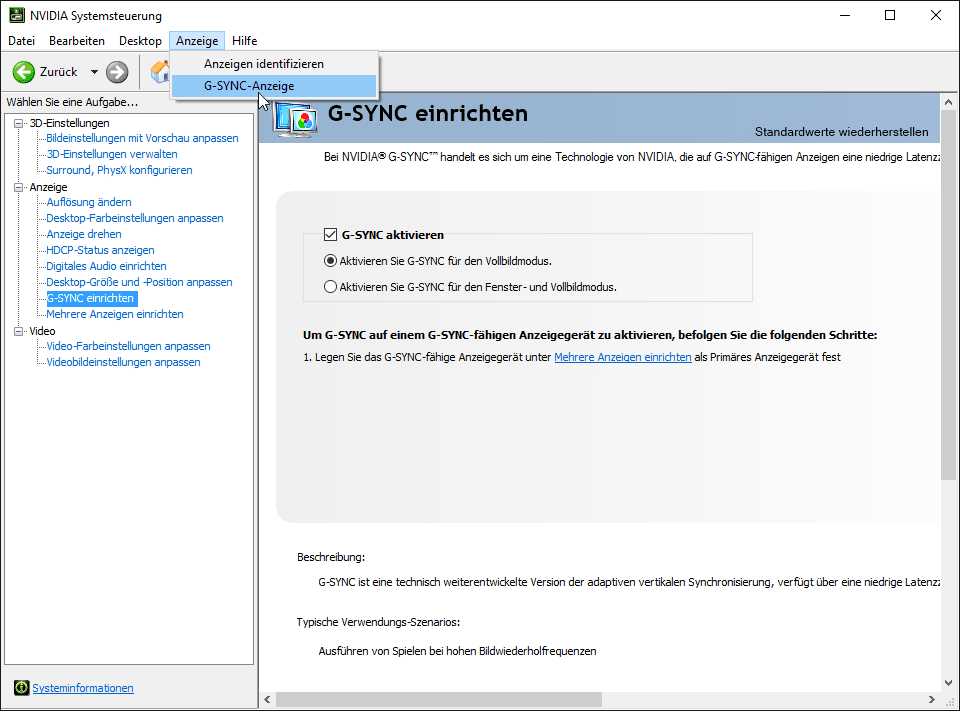This screenshot has width=960, height=711.
Task: Click the G-SYNC monitor icon in page header
Action: (296, 118)
